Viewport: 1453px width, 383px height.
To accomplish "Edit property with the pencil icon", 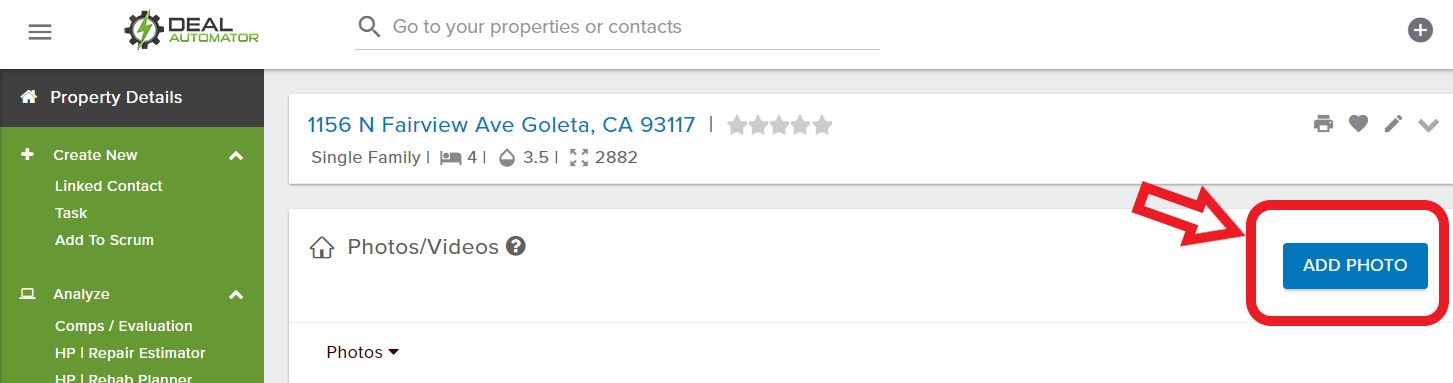I will 1393,124.
